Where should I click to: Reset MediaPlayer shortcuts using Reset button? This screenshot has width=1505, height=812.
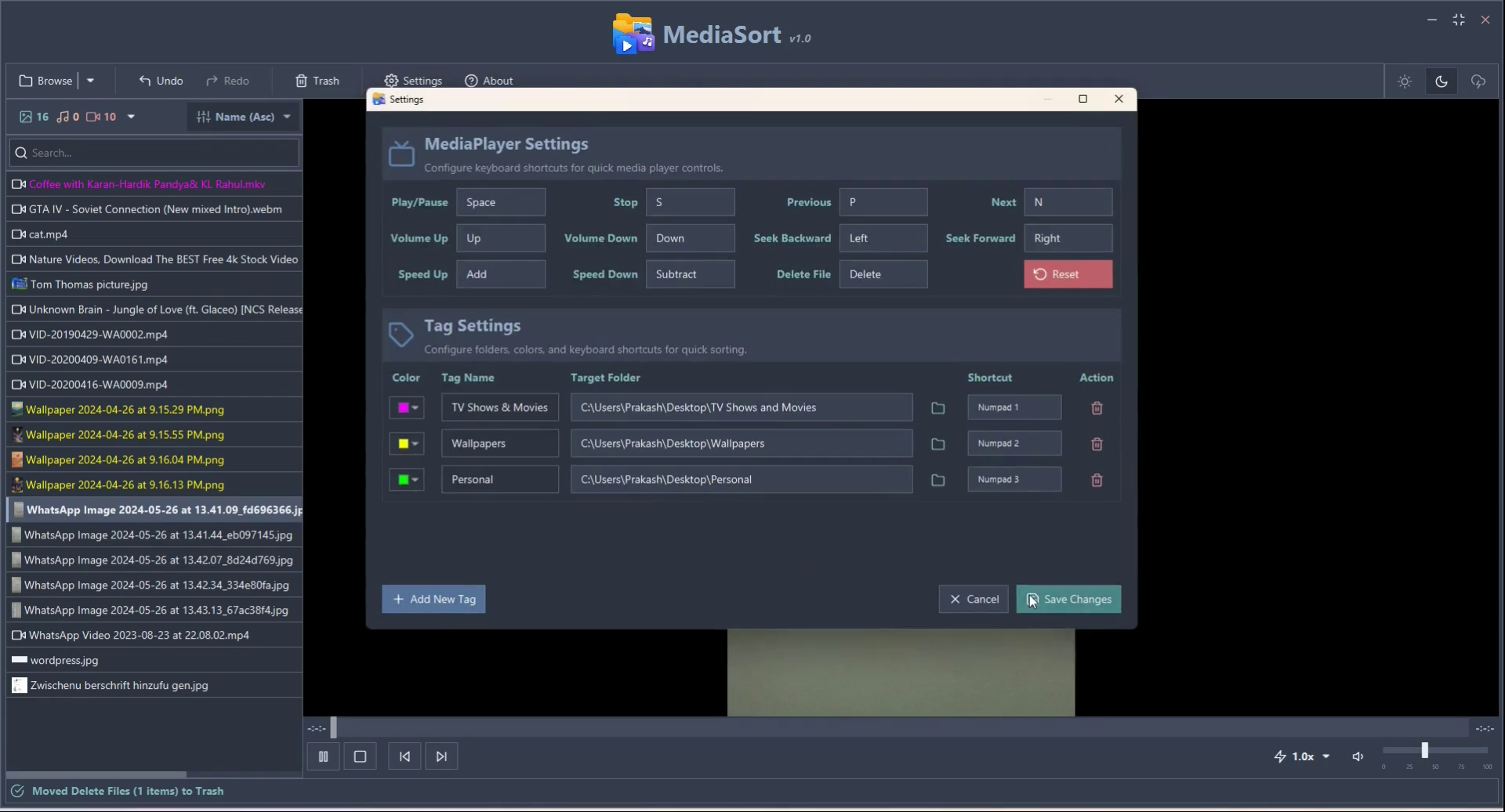[1068, 274]
